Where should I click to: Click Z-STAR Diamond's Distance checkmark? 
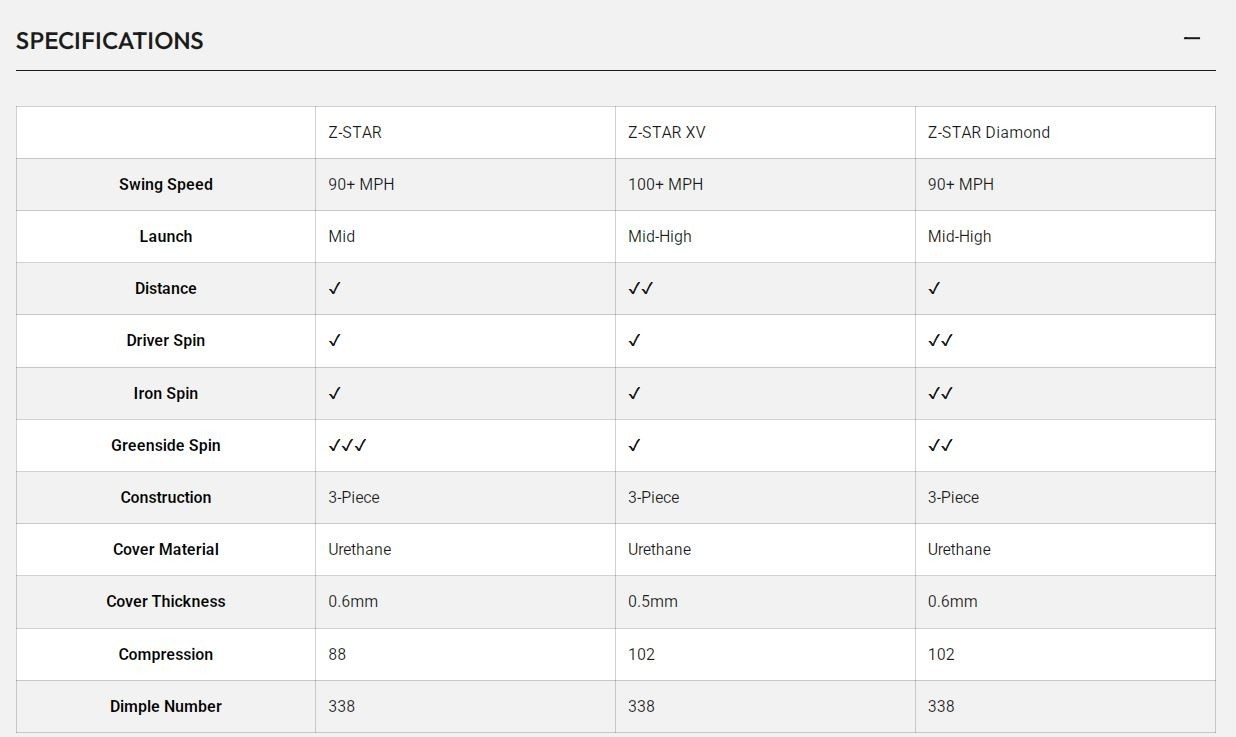coord(935,288)
